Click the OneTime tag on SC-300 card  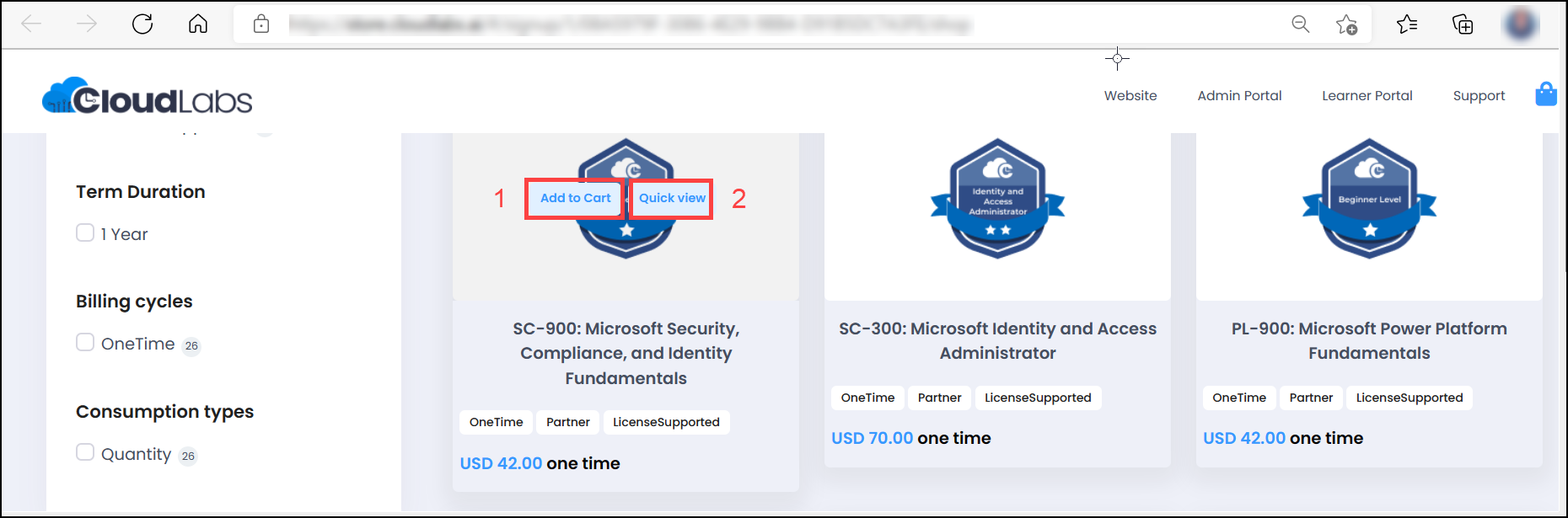(867, 398)
